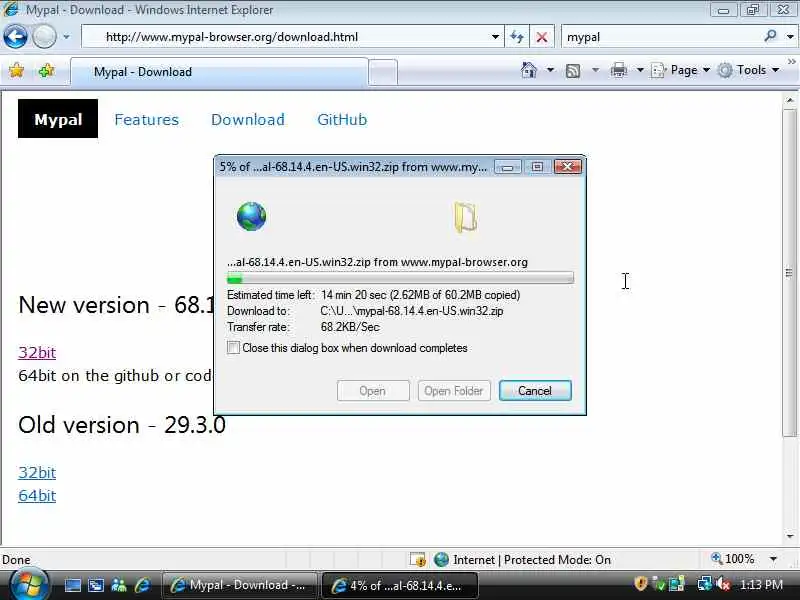
Task: Cancel the download in the dialog
Action: [535, 391]
